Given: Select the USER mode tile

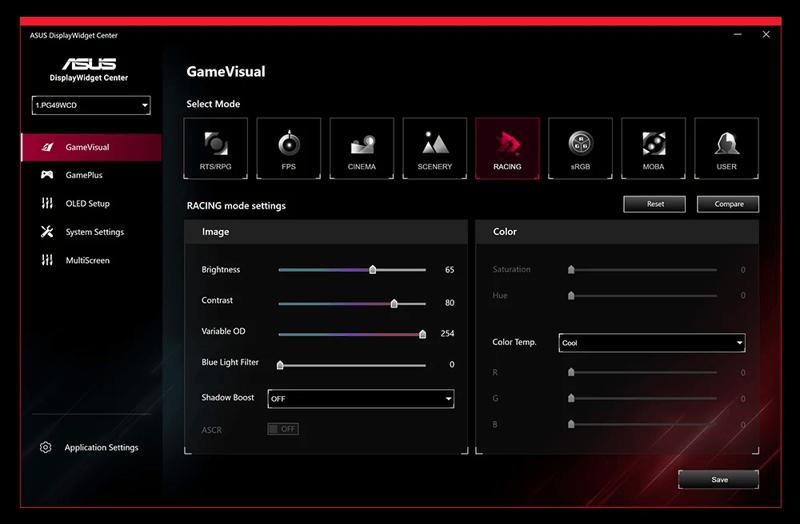Looking at the screenshot, I should click(726, 148).
